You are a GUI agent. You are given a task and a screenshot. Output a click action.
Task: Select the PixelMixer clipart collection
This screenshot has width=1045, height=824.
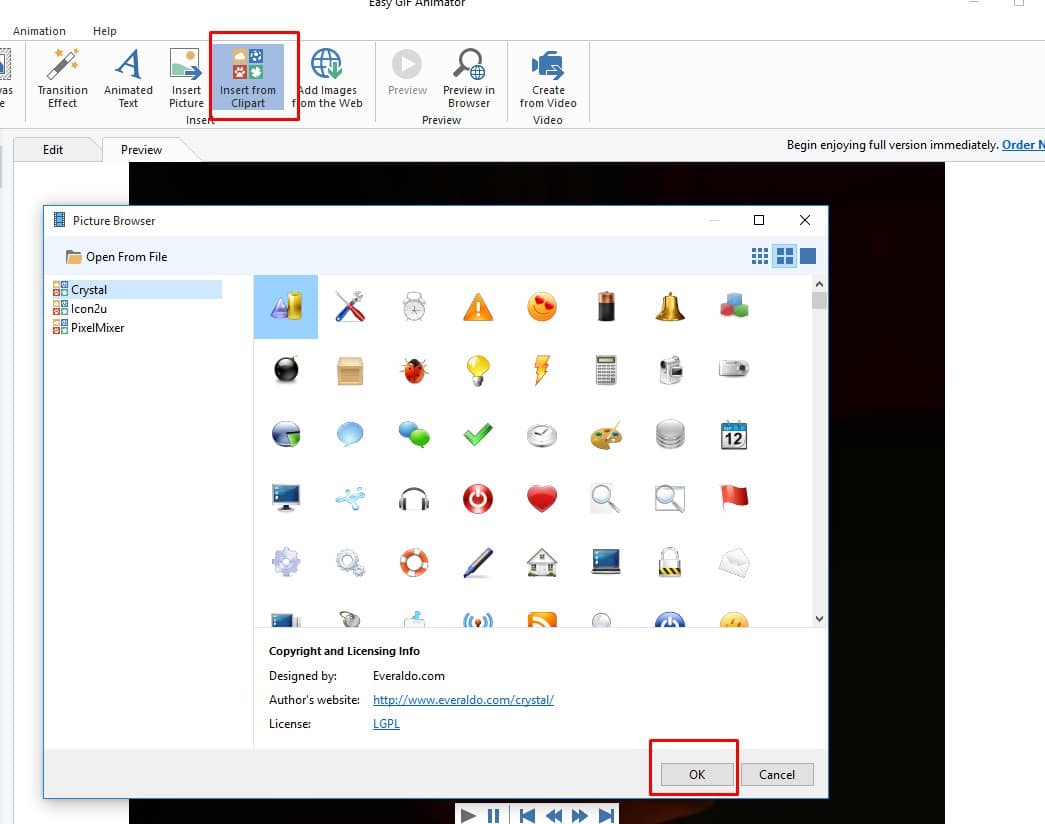(97, 327)
